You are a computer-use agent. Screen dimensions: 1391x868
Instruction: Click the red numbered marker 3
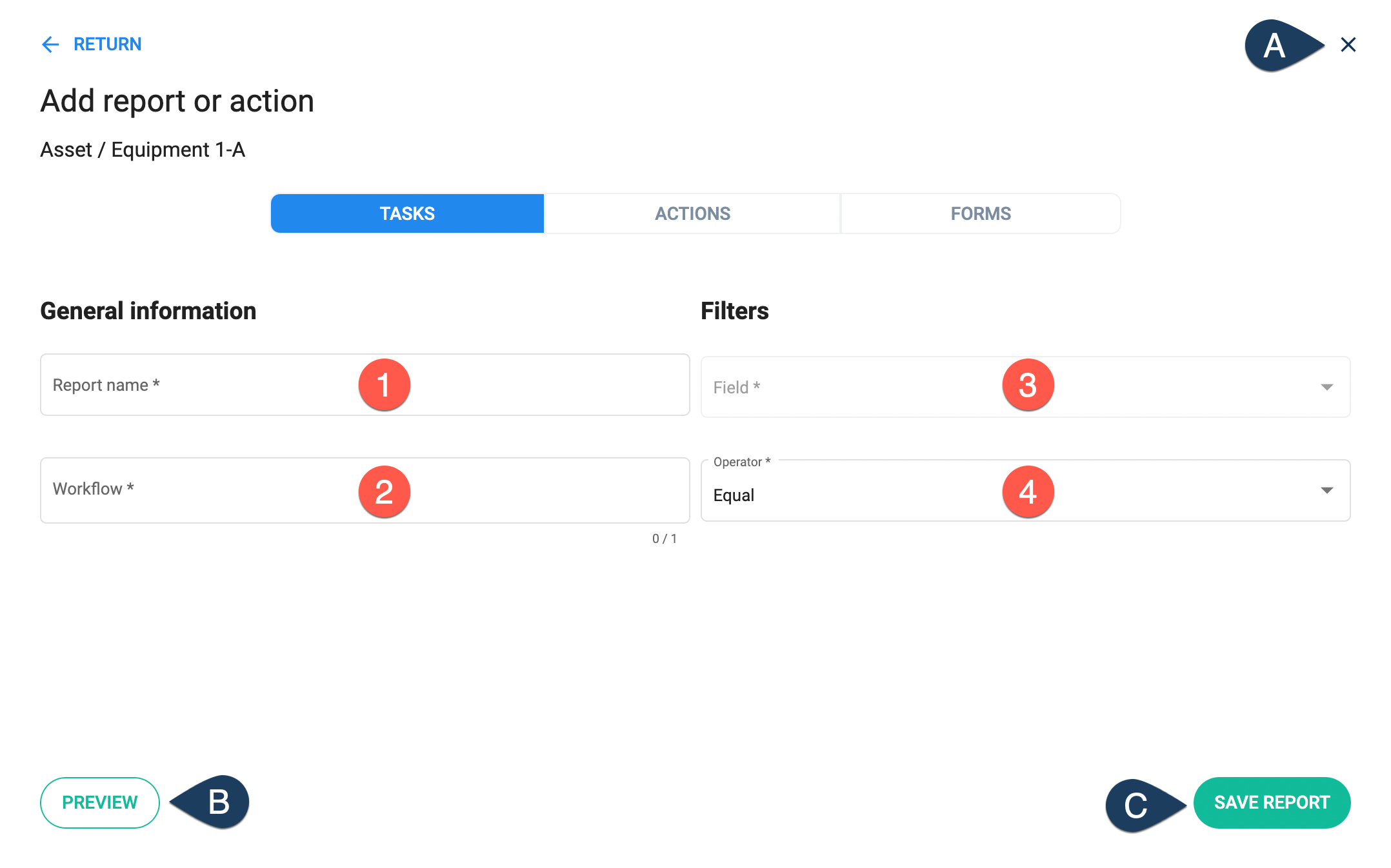[1028, 385]
